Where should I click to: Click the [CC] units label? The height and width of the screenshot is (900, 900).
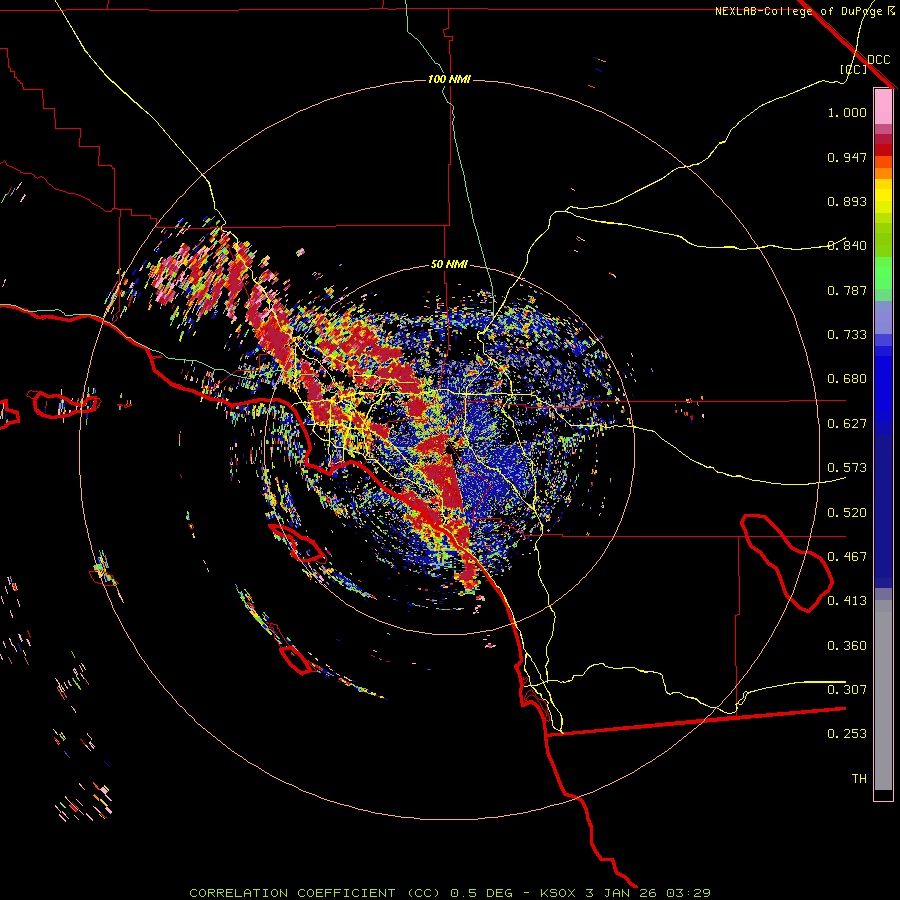coord(854,69)
